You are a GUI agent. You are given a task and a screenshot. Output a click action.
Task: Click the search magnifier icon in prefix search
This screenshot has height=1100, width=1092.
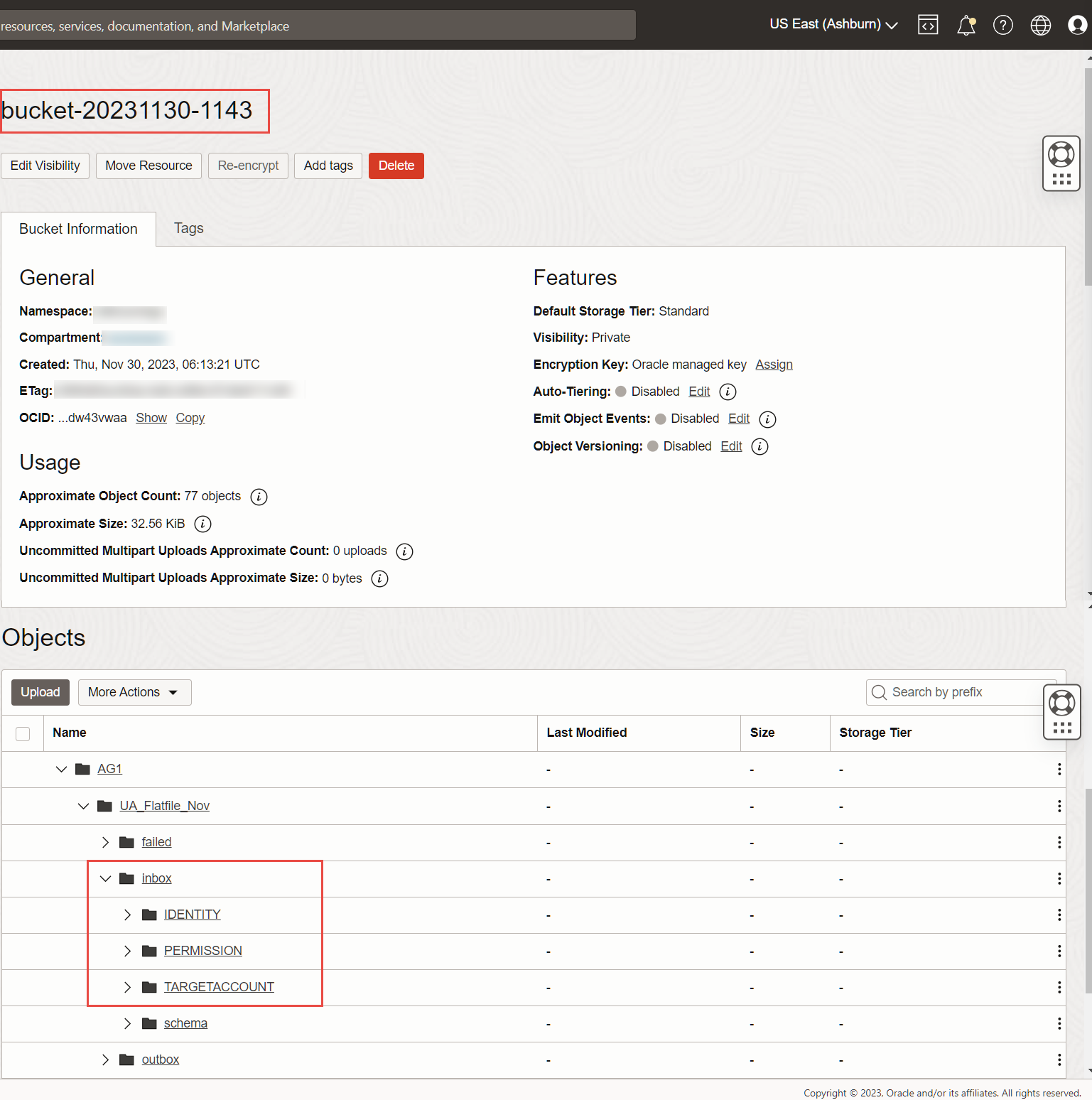point(879,692)
